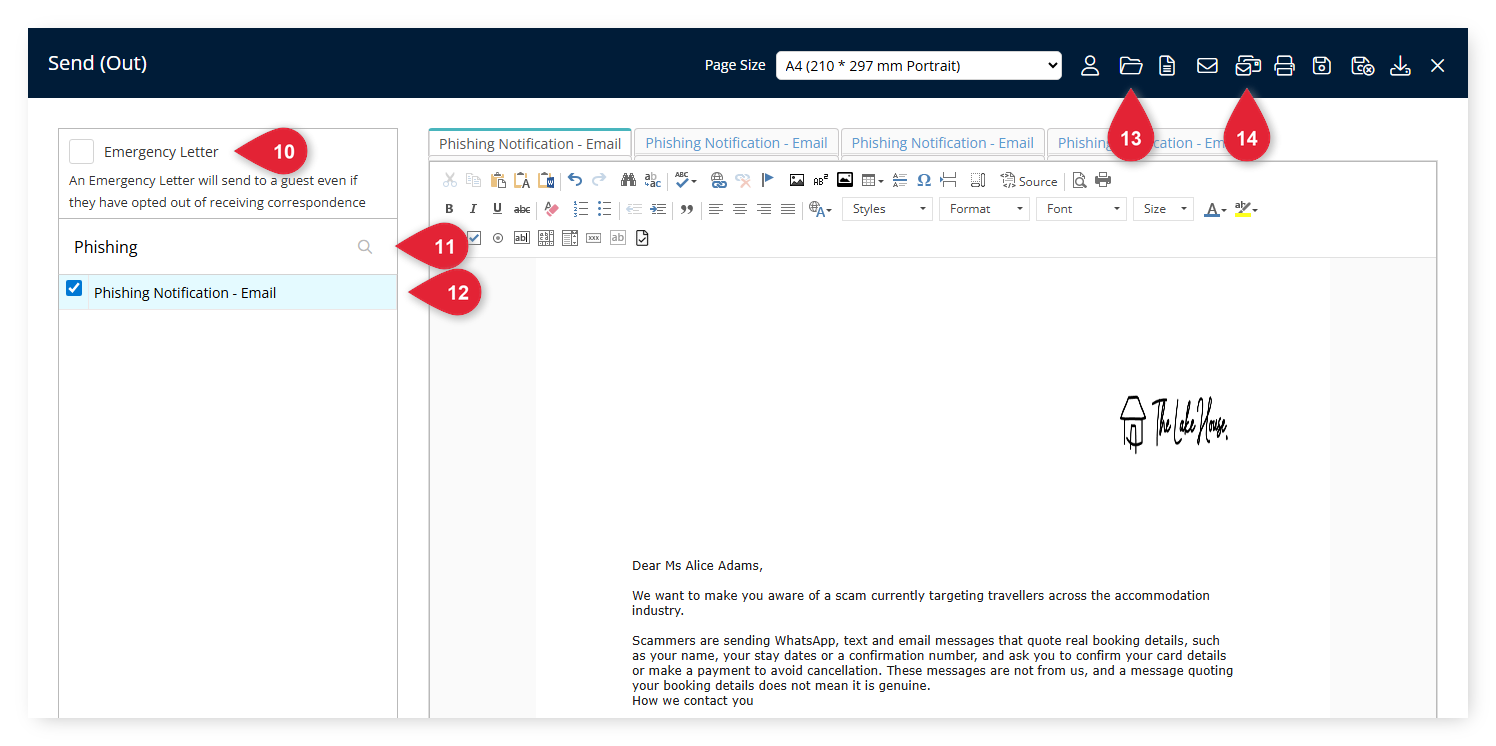Toggle Strikethrough formatting
1496x746 pixels.
[522, 209]
